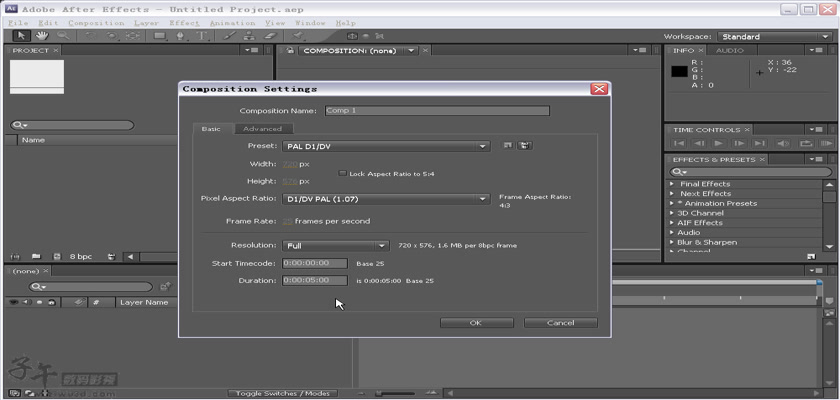Click OK in Composition Settings
840x400 pixels.
pyautogui.click(x=476, y=323)
